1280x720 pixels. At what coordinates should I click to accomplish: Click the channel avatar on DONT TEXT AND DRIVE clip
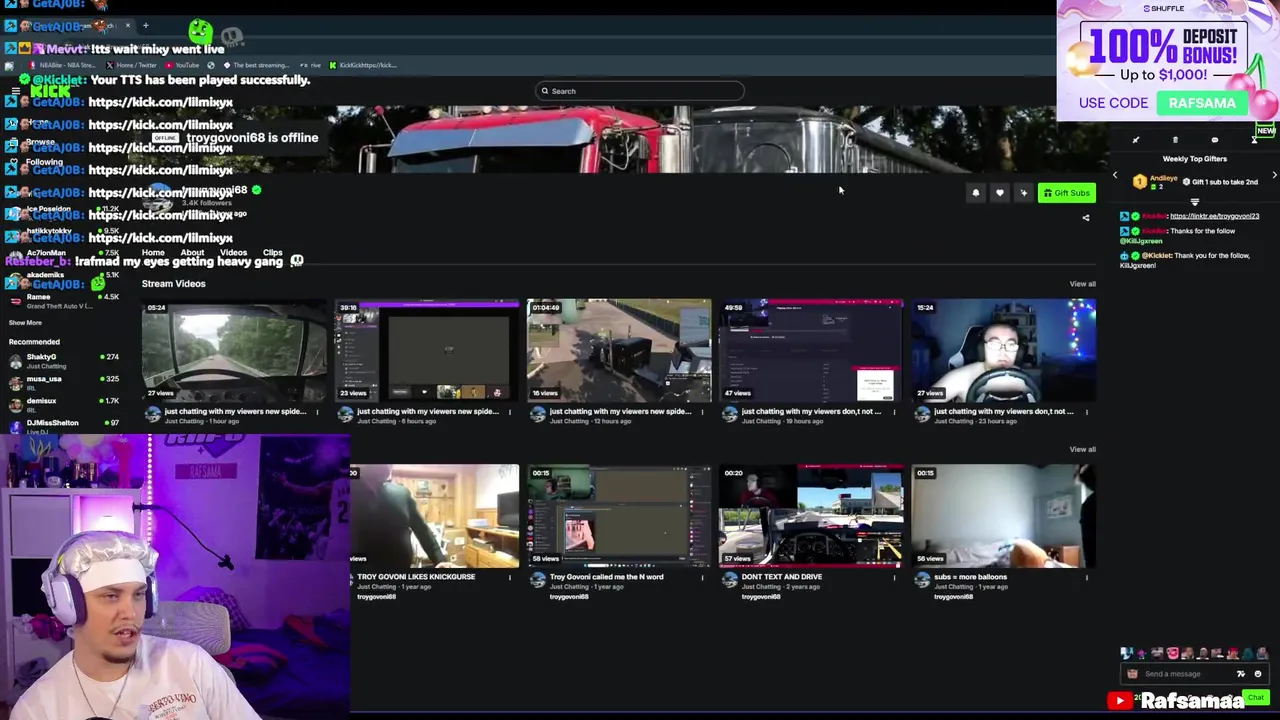[729, 580]
